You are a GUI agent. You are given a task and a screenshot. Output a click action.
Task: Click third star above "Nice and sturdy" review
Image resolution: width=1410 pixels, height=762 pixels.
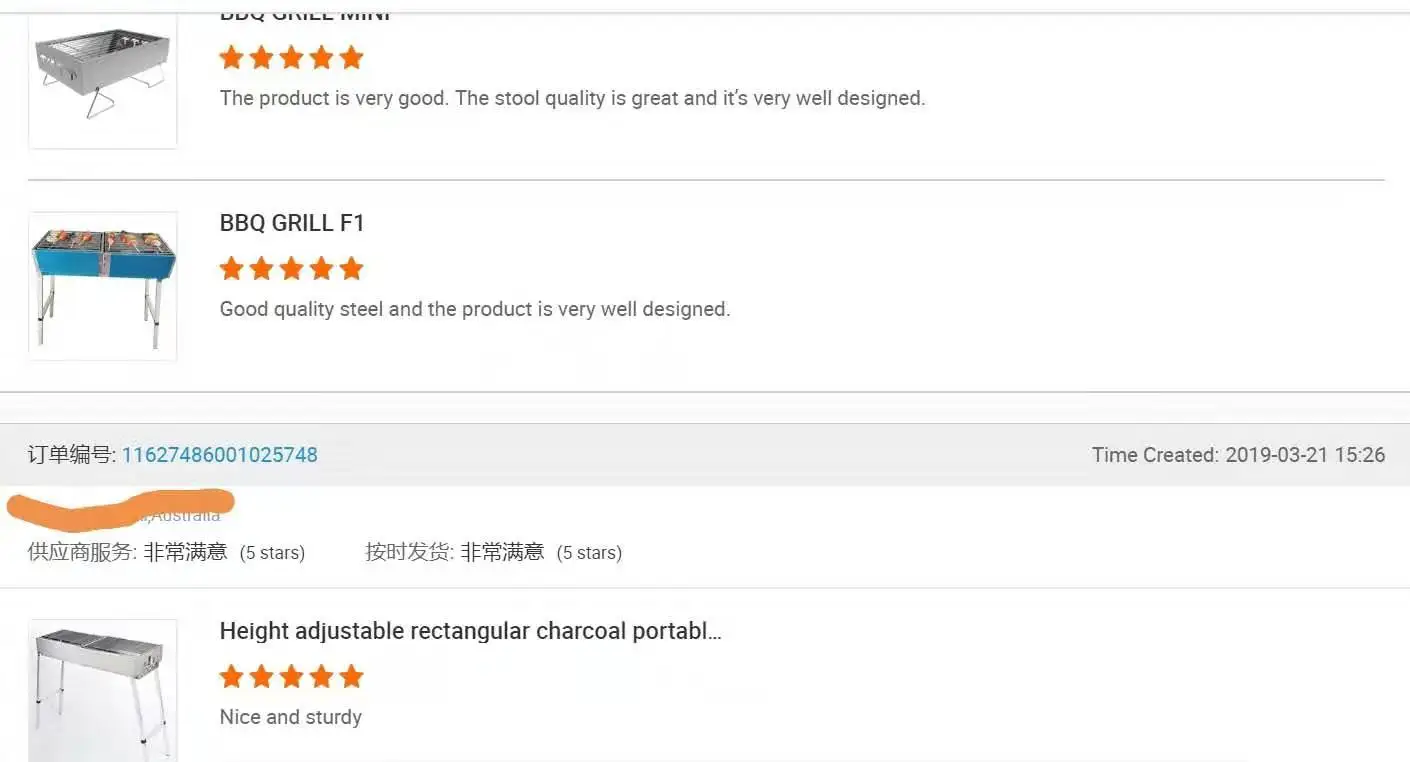coord(292,677)
